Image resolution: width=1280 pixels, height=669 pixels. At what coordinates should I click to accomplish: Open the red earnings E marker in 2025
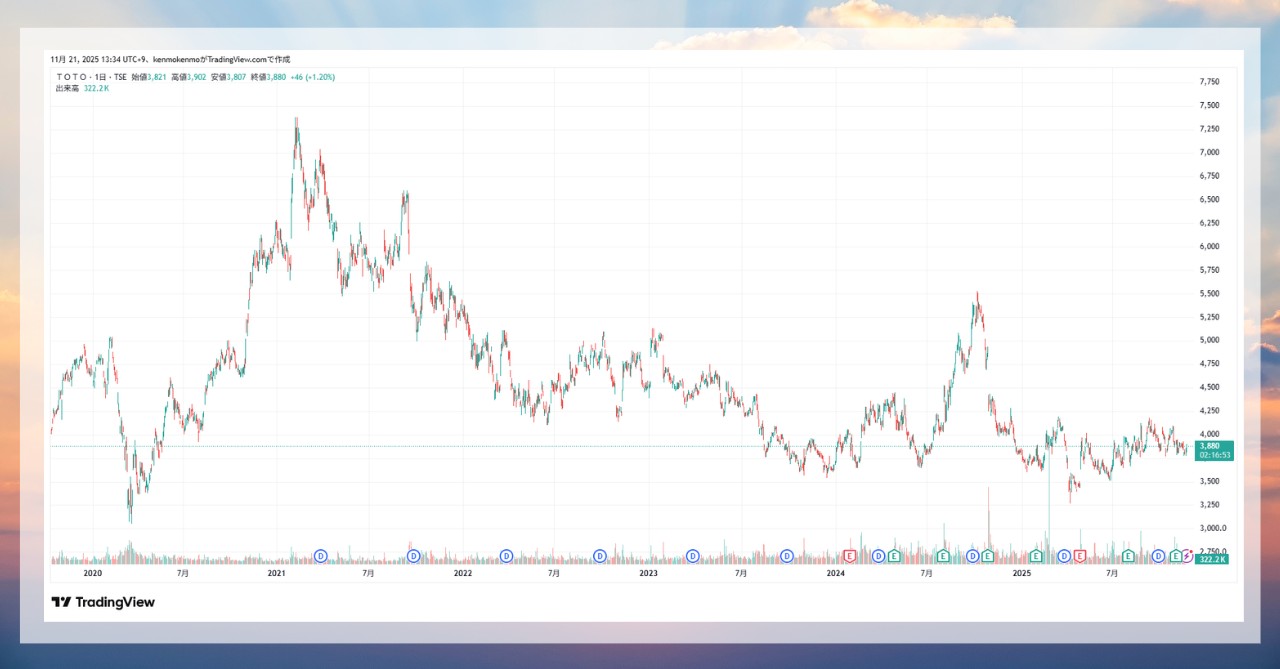click(x=1080, y=556)
